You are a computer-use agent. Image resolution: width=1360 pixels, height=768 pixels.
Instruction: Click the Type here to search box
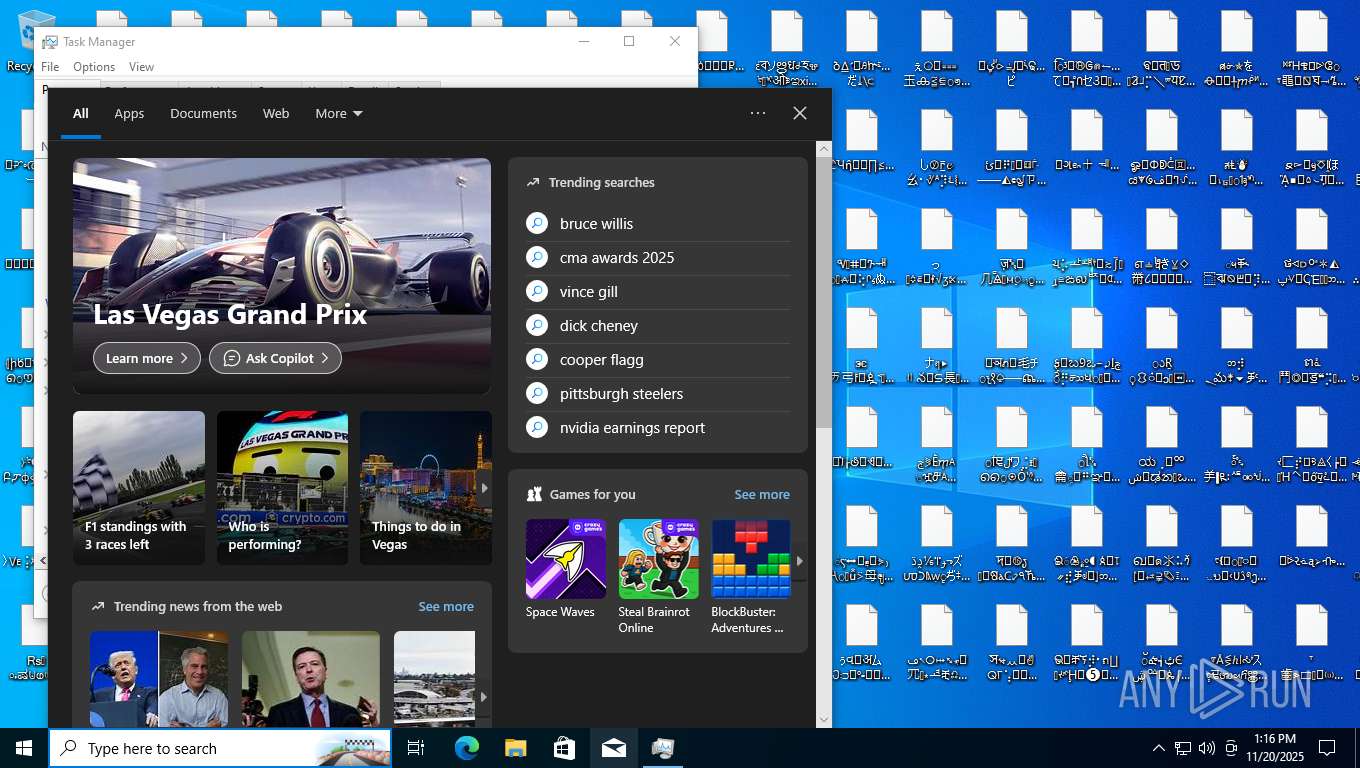point(220,748)
